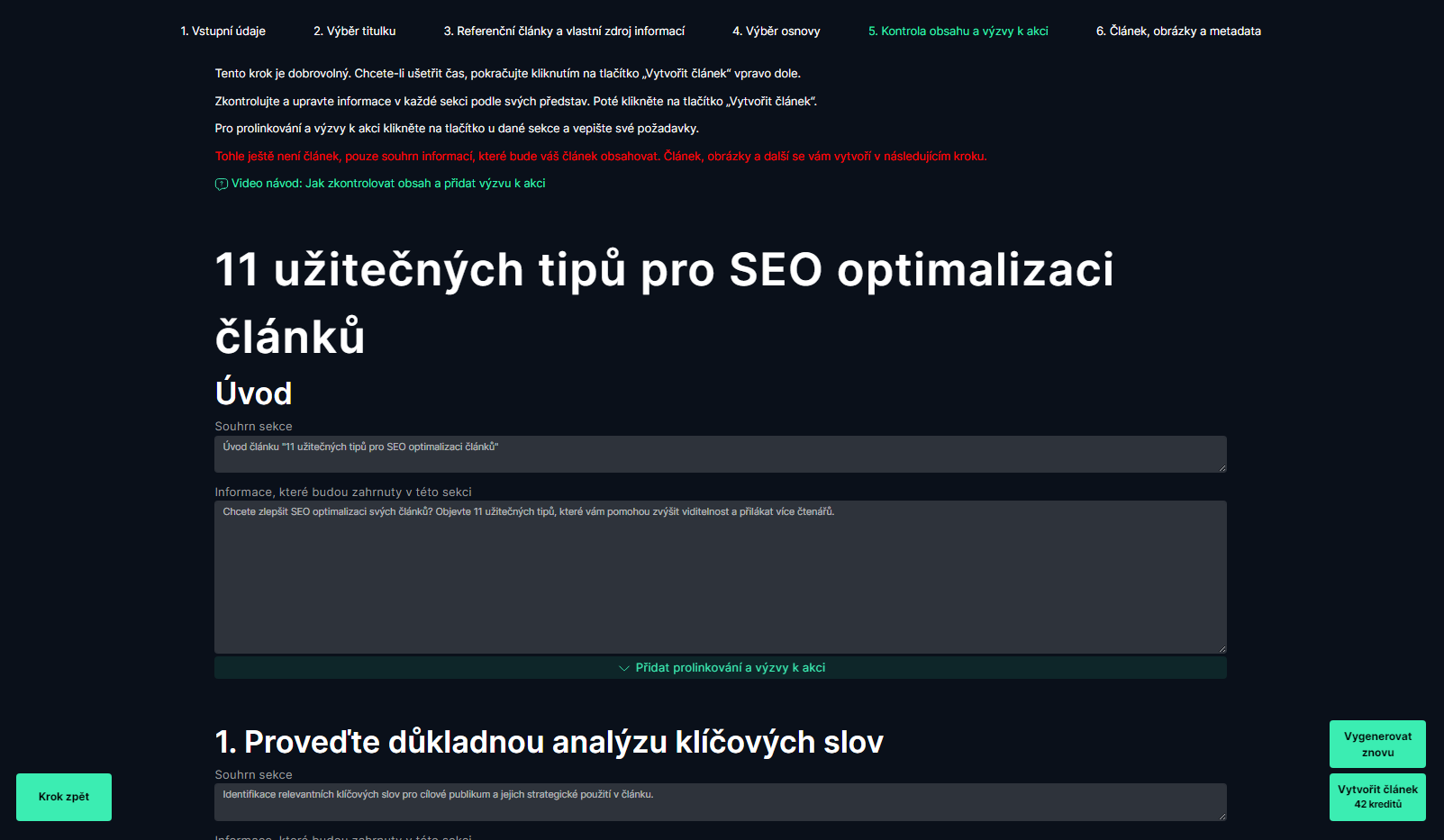This screenshot has height=840, width=1444.
Task: Expand Přidat prolinkování a výzvy k akci
Action: point(721,667)
